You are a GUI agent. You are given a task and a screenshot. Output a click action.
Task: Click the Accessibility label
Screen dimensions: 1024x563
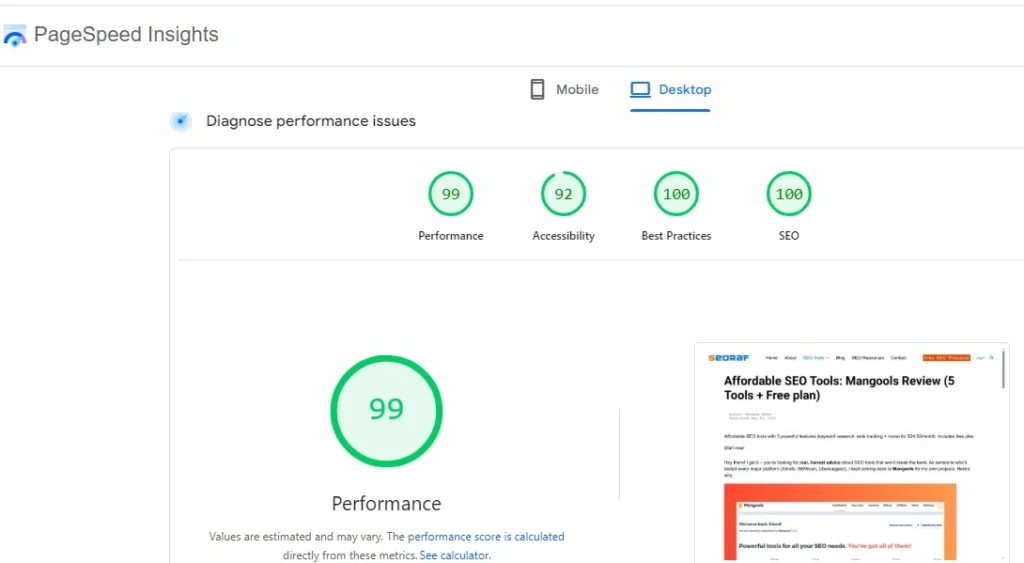coord(564,236)
